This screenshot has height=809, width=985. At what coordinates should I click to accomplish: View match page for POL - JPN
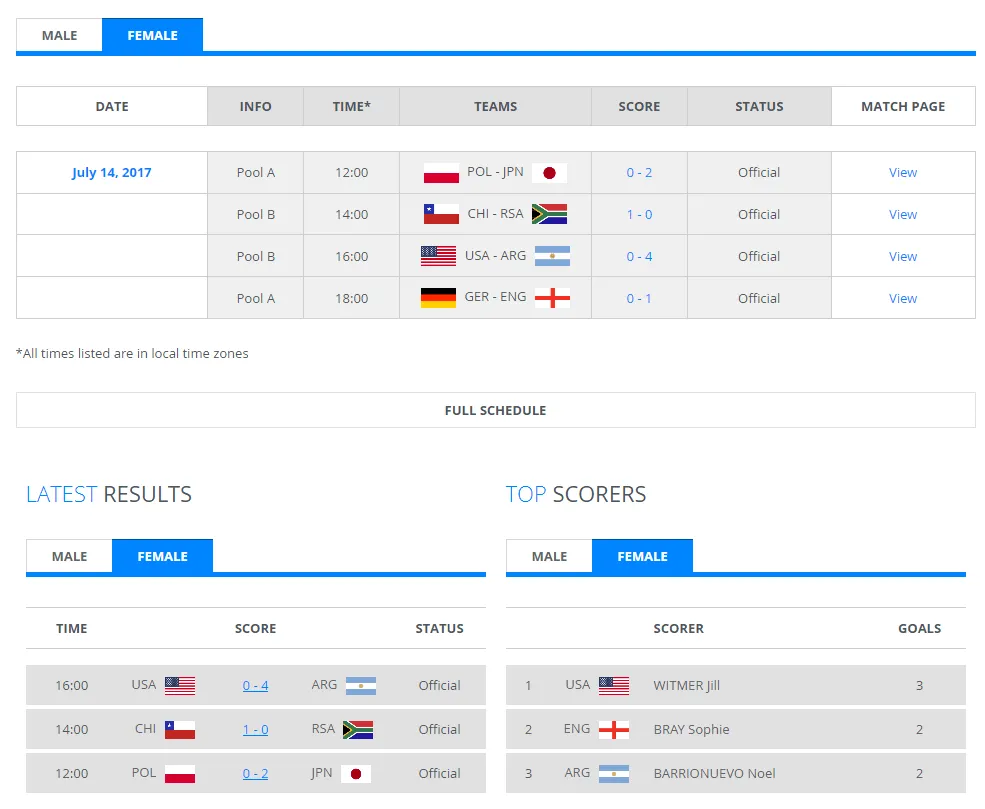[x=902, y=173]
